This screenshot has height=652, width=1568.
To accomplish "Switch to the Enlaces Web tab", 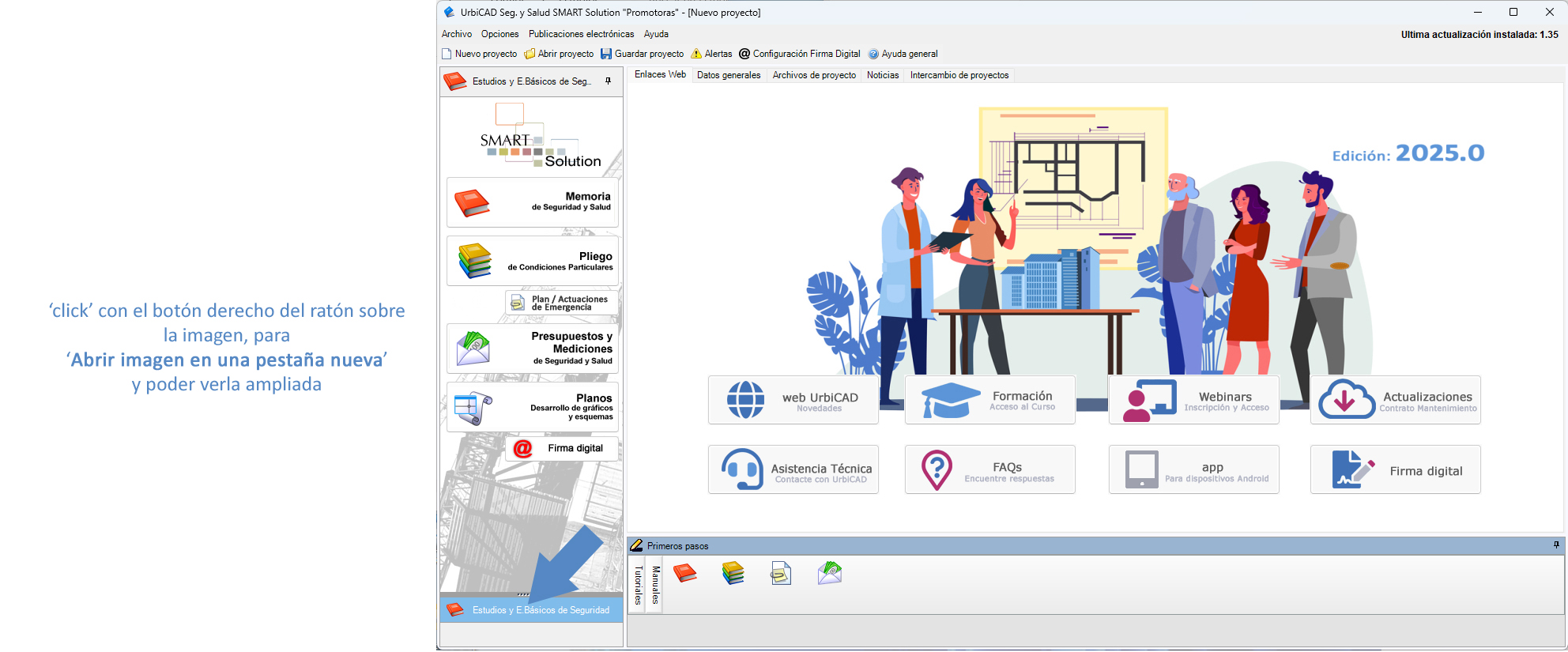I will pos(660,74).
